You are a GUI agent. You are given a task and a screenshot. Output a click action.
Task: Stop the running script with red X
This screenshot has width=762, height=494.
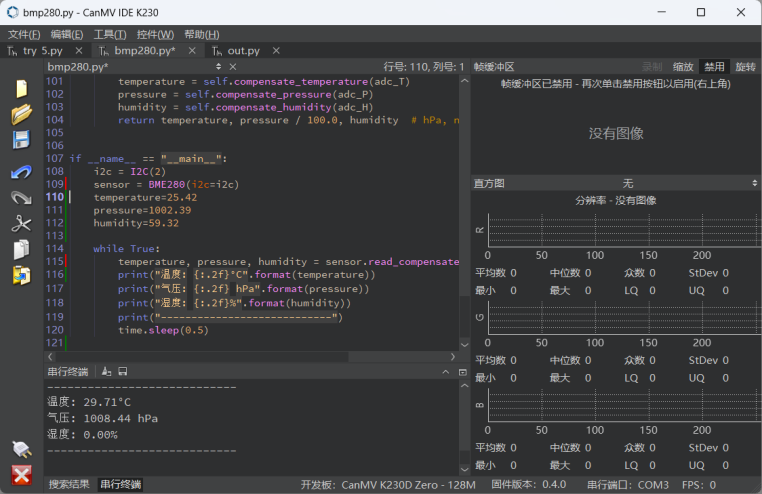(x=22, y=475)
